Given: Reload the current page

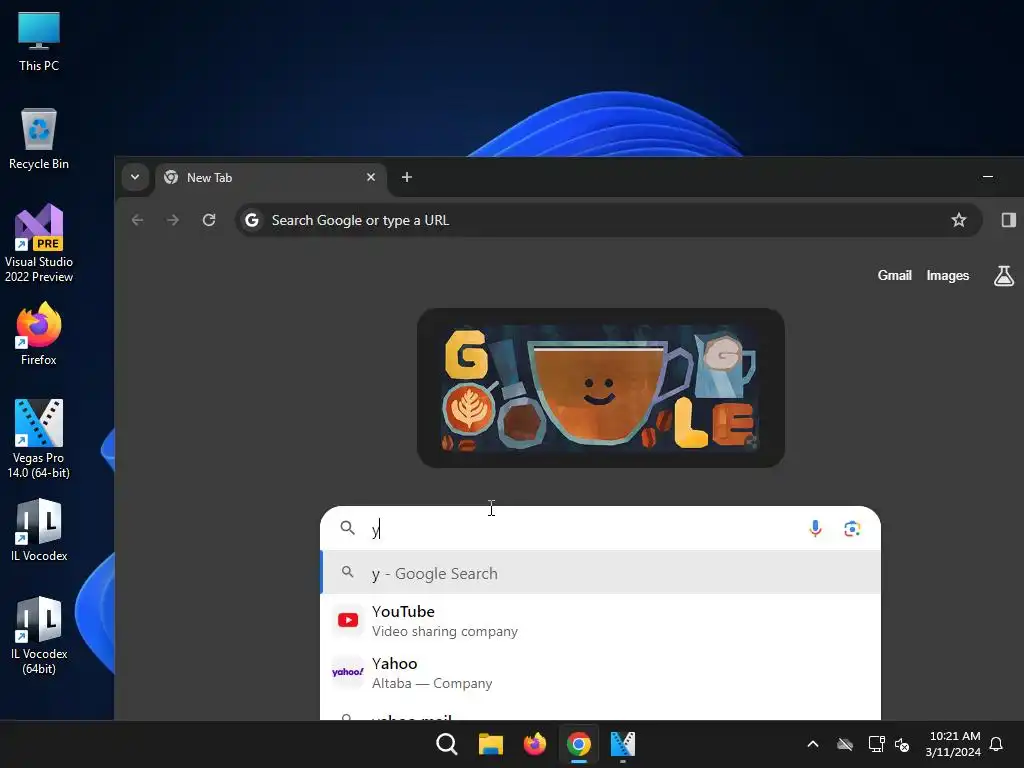Looking at the screenshot, I should coord(209,220).
